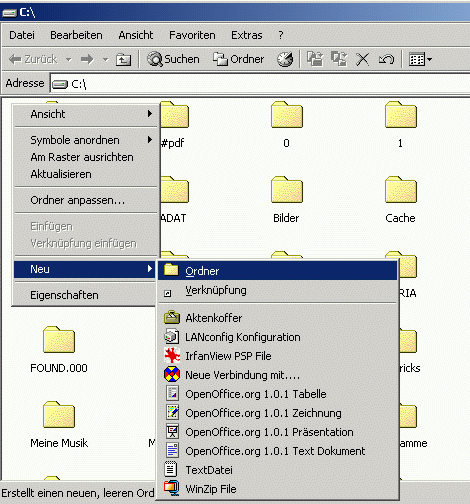Click the delete X toolbar icon
470x504 pixels.
(x=362, y=59)
